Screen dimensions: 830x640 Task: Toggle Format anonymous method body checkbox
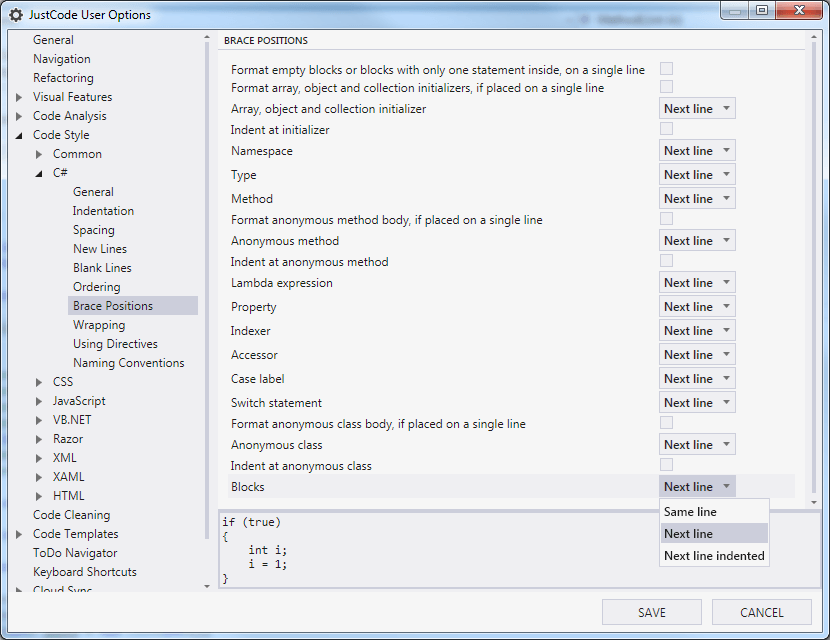tap(666, 219)
